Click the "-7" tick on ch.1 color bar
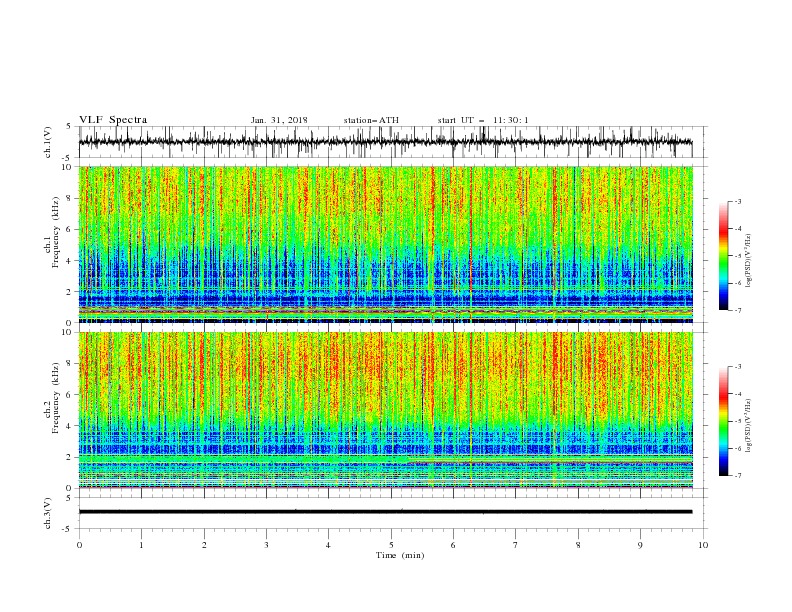 coord(737,310)
